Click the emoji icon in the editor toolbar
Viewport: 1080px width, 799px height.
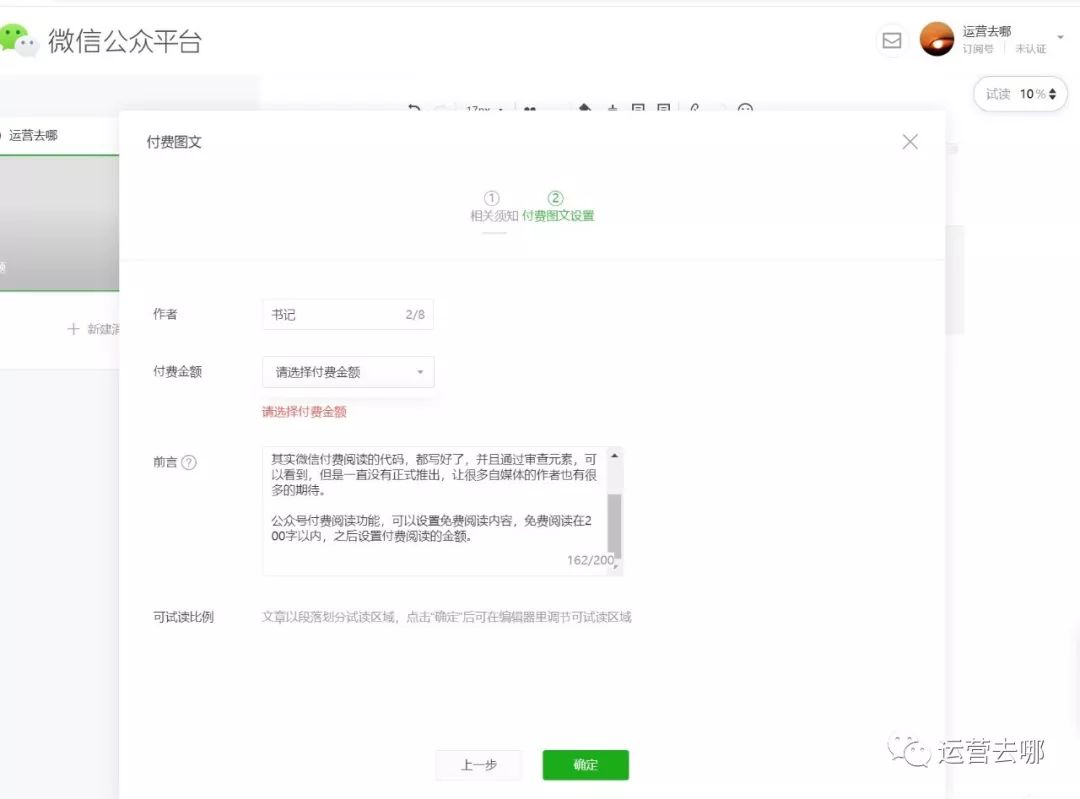(745, 108)
